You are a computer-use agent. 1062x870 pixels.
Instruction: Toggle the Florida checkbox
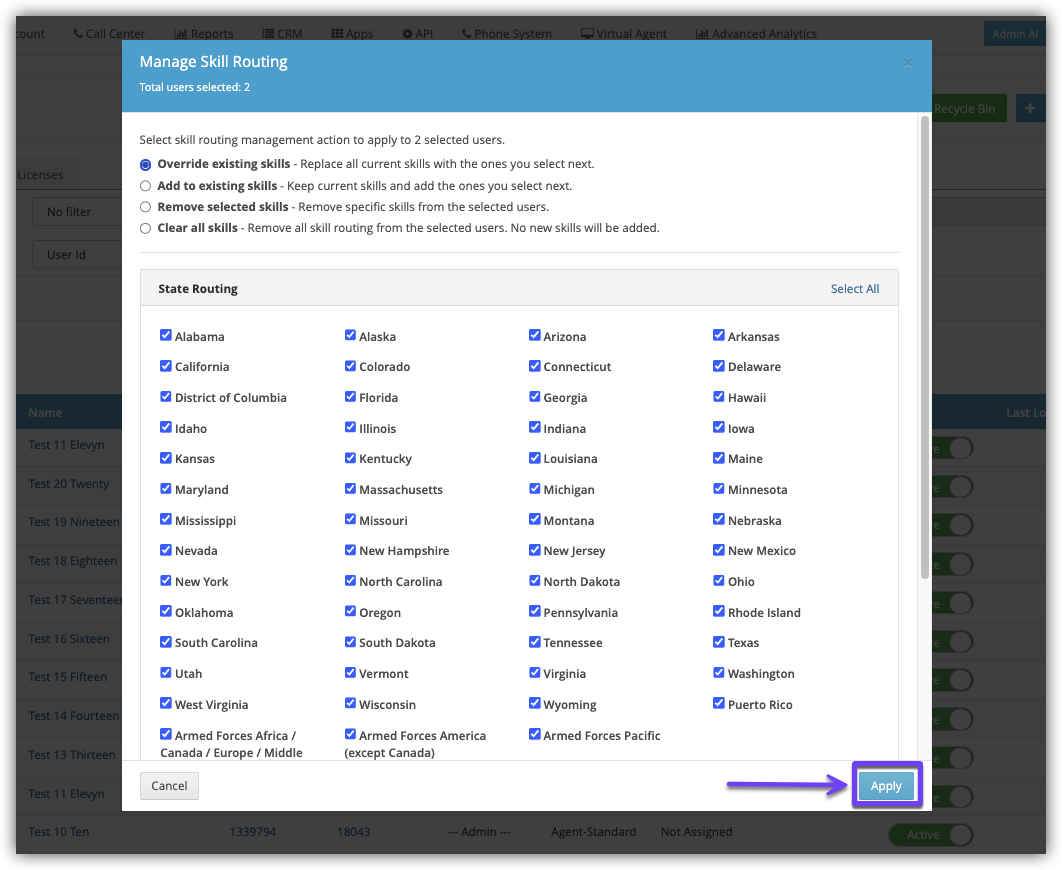click(x=350, y=396)
